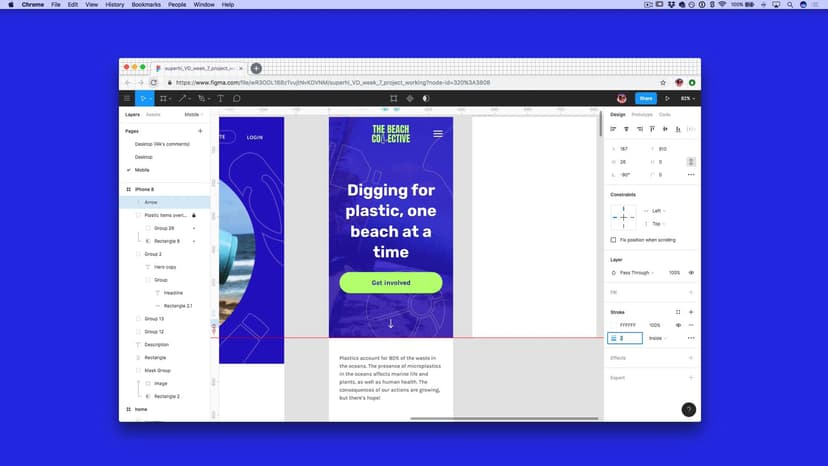Open the Figma hamburger main menu
Viewport: 828px width, 466px height.
pos(127,98)
